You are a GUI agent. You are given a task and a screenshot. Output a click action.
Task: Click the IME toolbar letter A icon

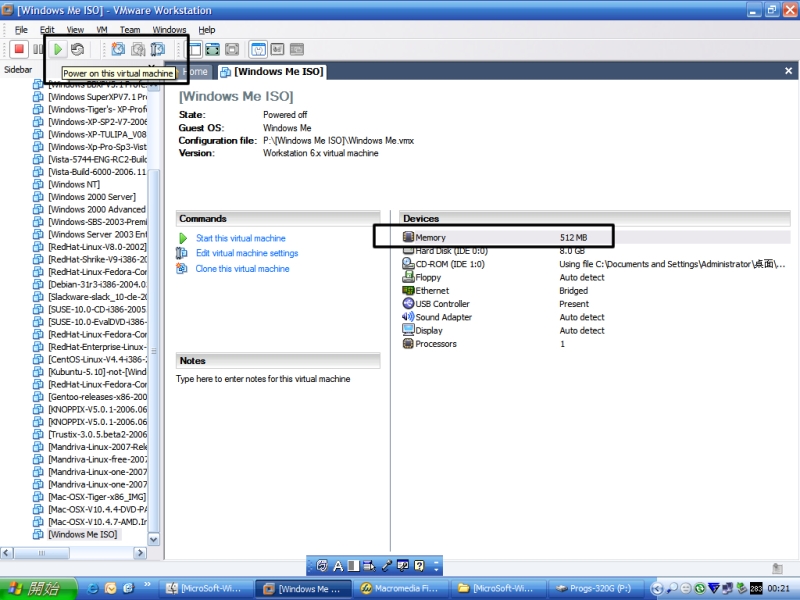(338, 565)
